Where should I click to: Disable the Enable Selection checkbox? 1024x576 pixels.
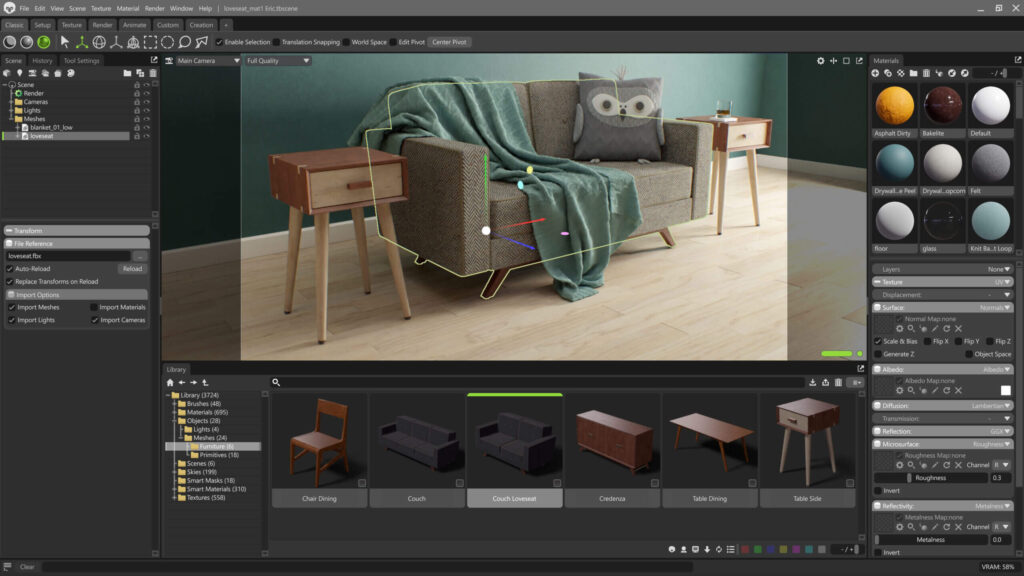coord(220,42)
